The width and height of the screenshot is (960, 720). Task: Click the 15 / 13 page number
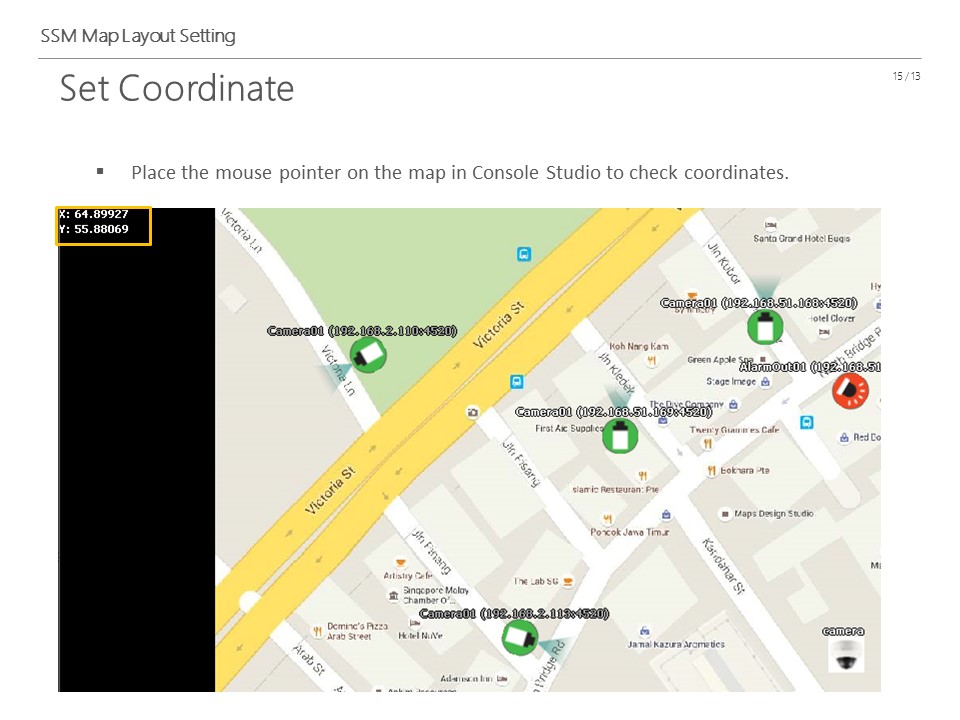906,76
